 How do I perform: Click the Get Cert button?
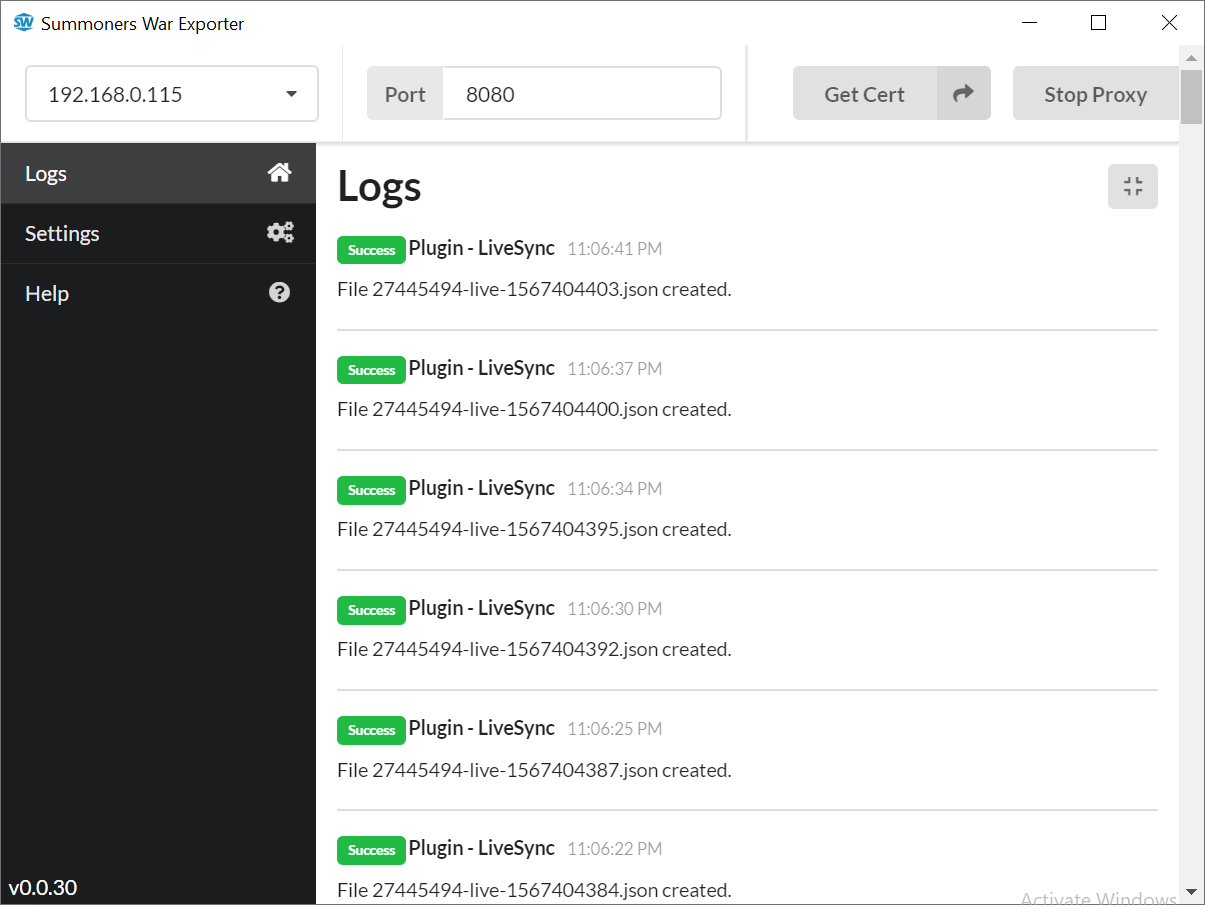point(863,93)
